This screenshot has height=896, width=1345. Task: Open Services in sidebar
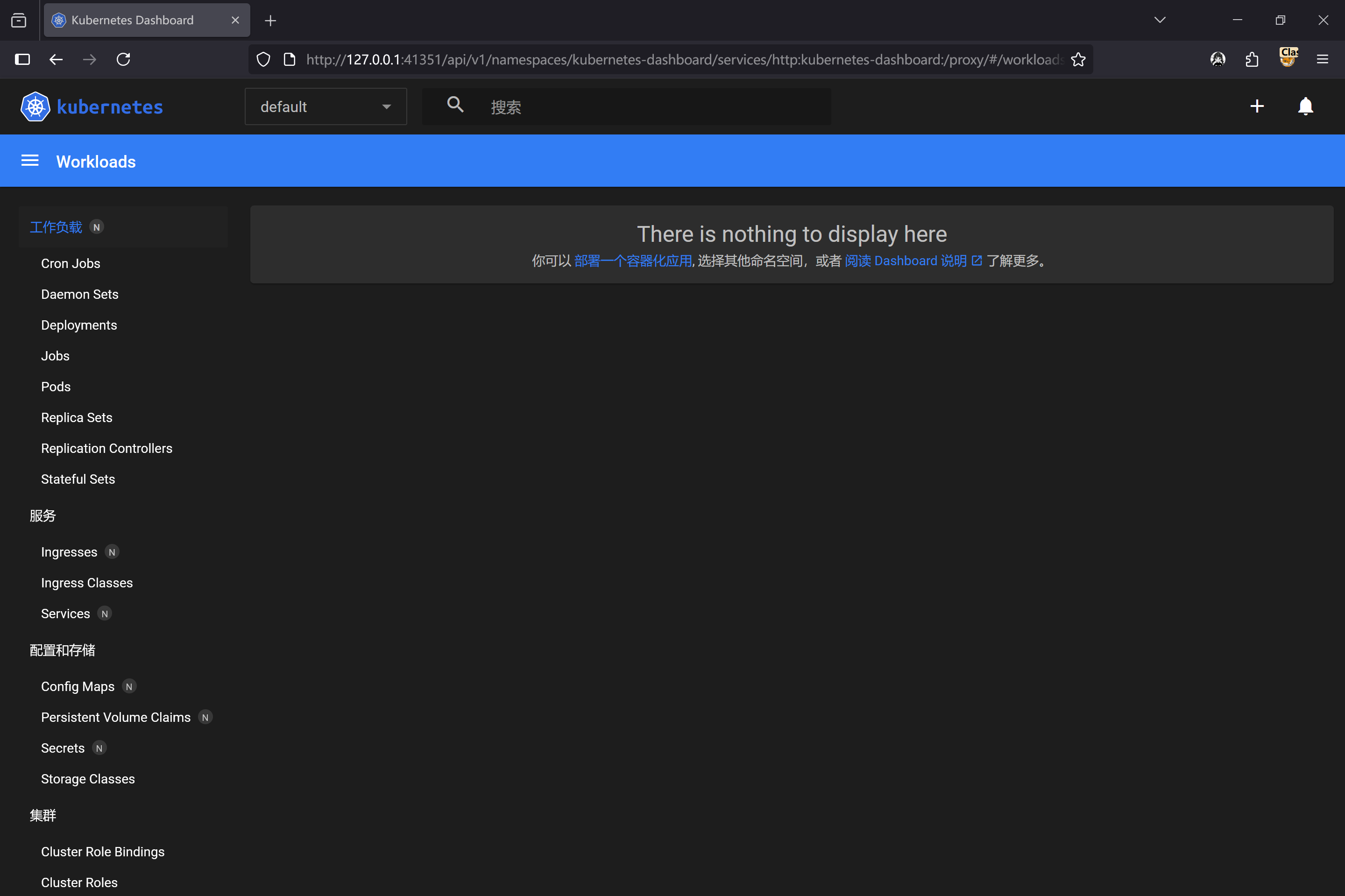65,614
